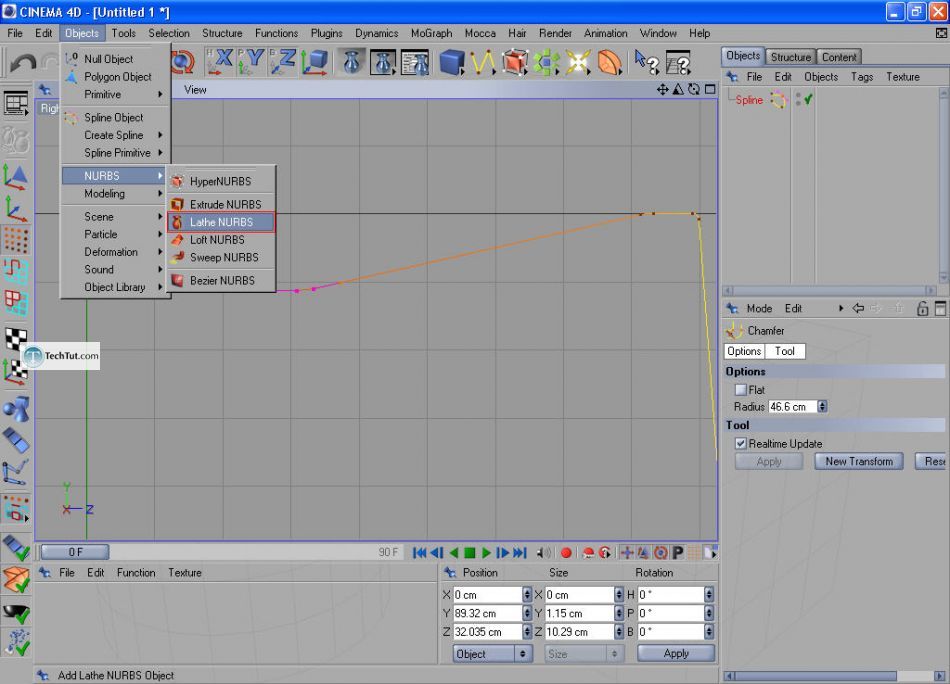The image size is (950, 684).
Task: Click the blue Cube primitive icon
Action: [x=451, y=62]
